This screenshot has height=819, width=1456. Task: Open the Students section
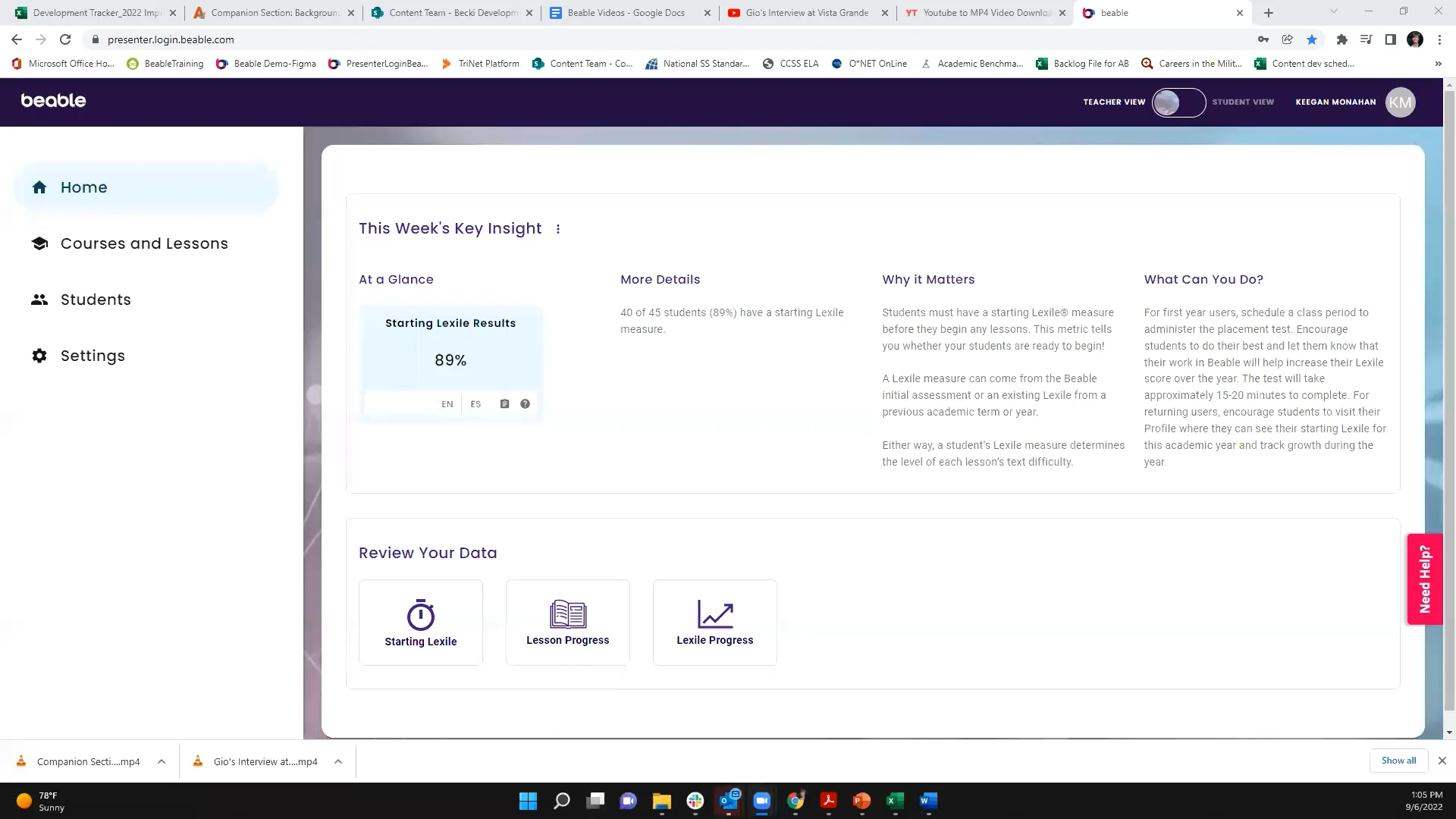point(80,300)
